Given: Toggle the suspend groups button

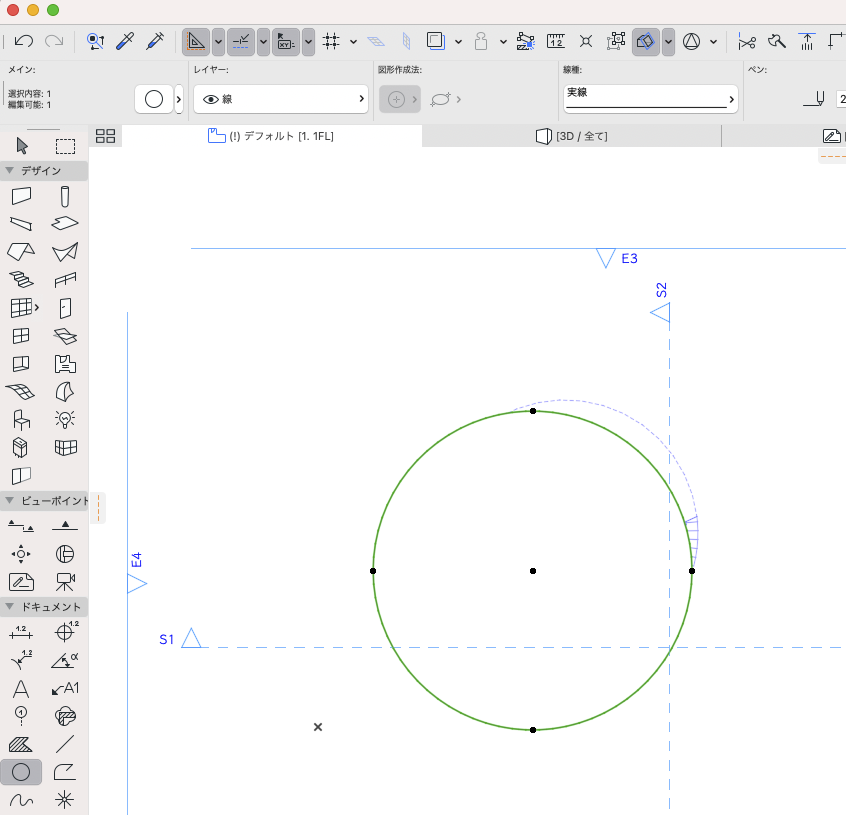Looking at the screenshot, I should (x=616, y=41).
